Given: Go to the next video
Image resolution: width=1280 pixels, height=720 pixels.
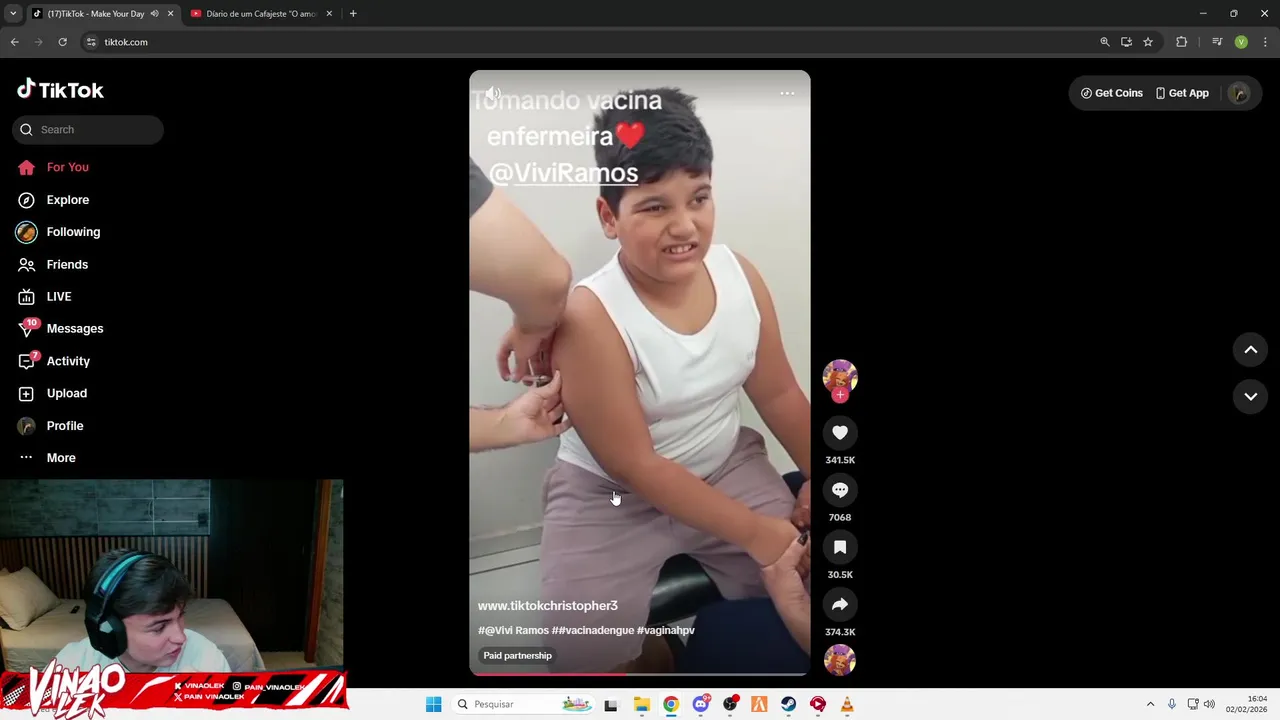Looking at the screenshot, I should point(1250,397).
